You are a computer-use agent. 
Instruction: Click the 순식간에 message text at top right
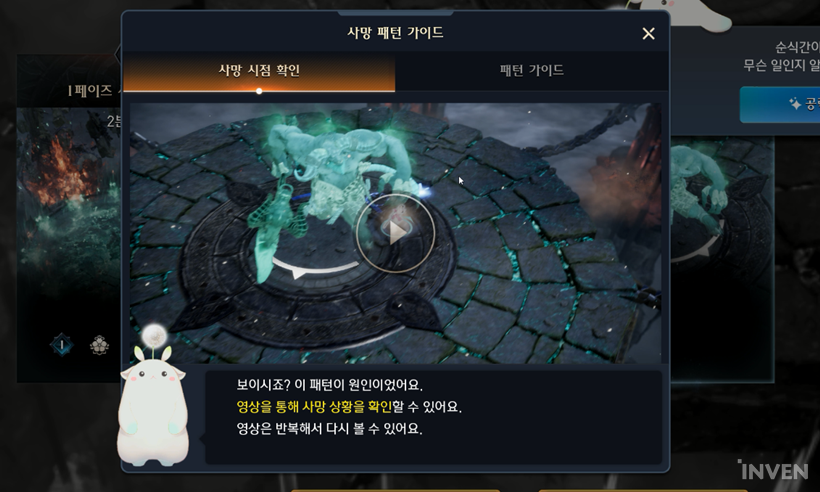point(782,56)
